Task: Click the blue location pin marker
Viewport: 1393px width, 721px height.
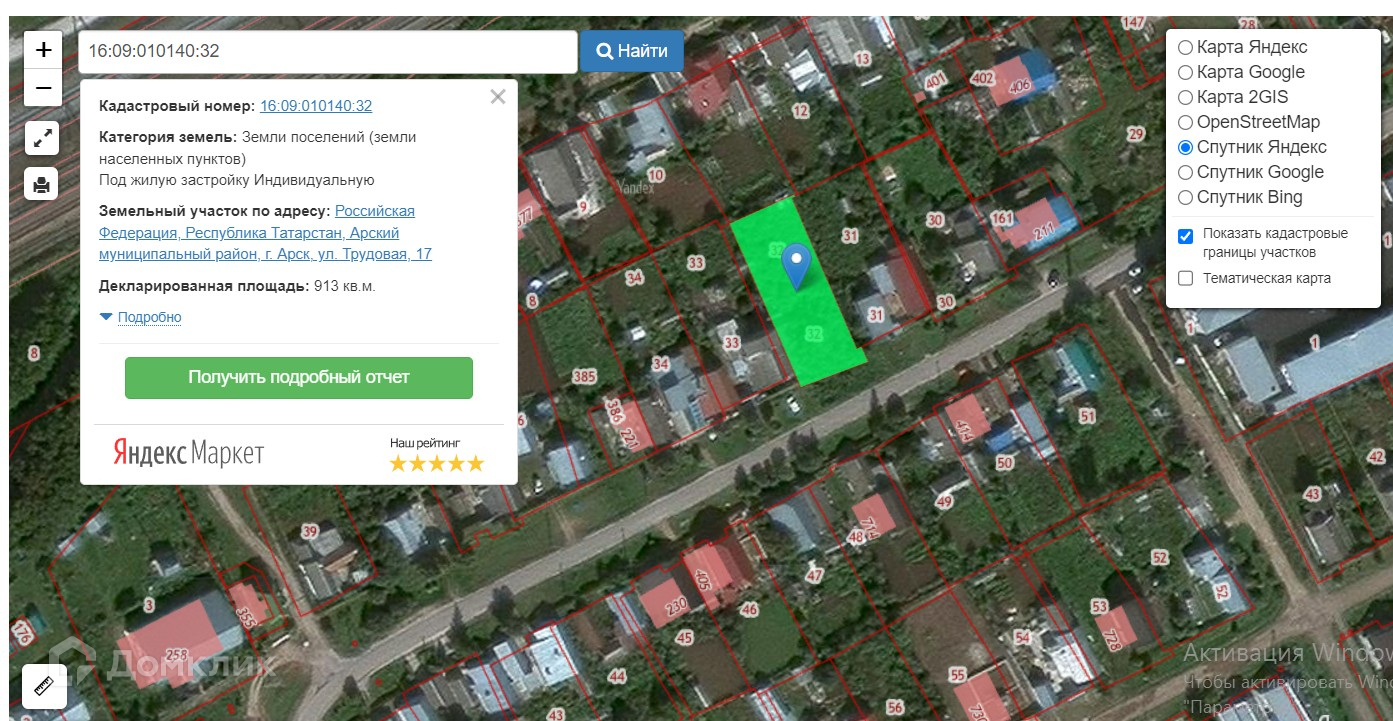Action: coord(796,266)
